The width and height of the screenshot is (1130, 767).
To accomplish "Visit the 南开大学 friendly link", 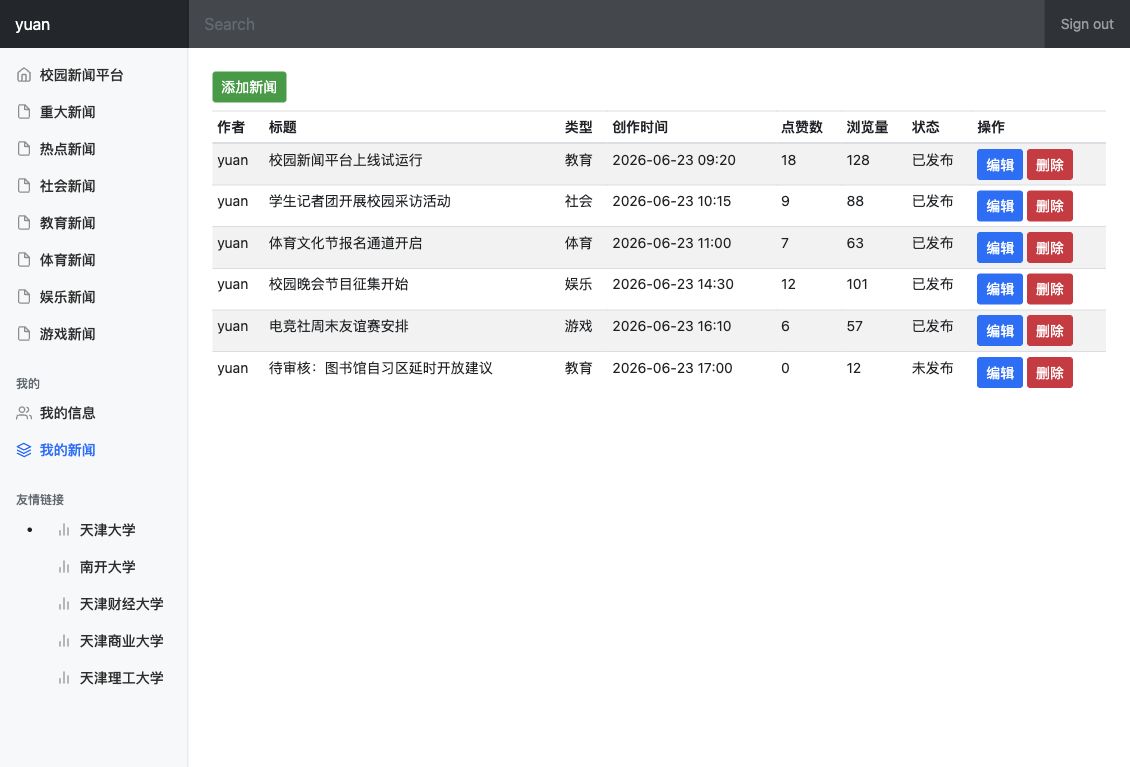I will tap(107, 567).
